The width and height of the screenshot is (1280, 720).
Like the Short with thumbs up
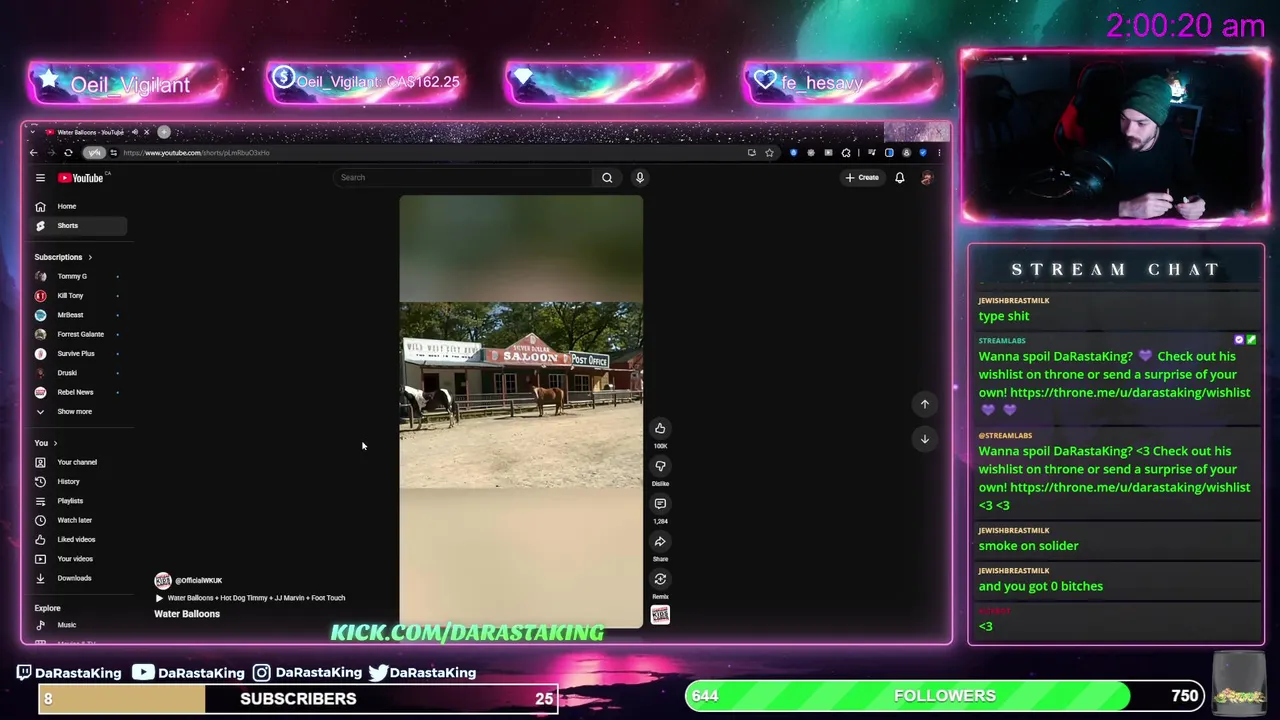[x=660, y=429]
